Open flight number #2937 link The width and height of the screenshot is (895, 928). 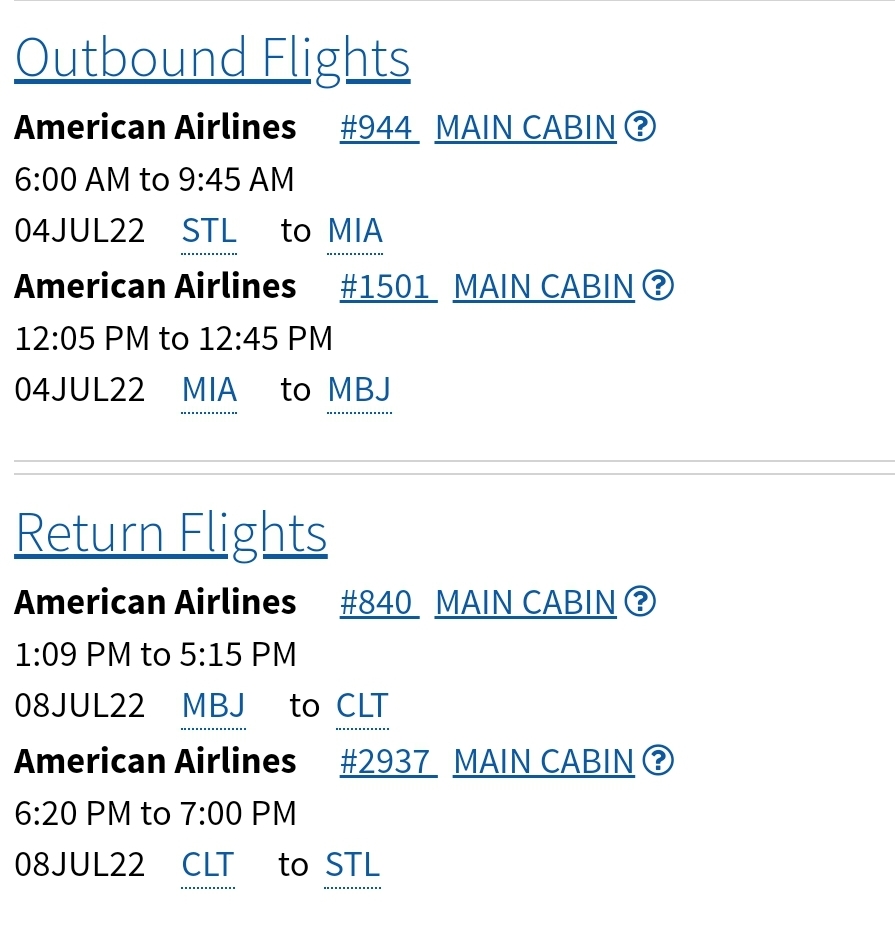pyautogui.click(x=386, y=762)
